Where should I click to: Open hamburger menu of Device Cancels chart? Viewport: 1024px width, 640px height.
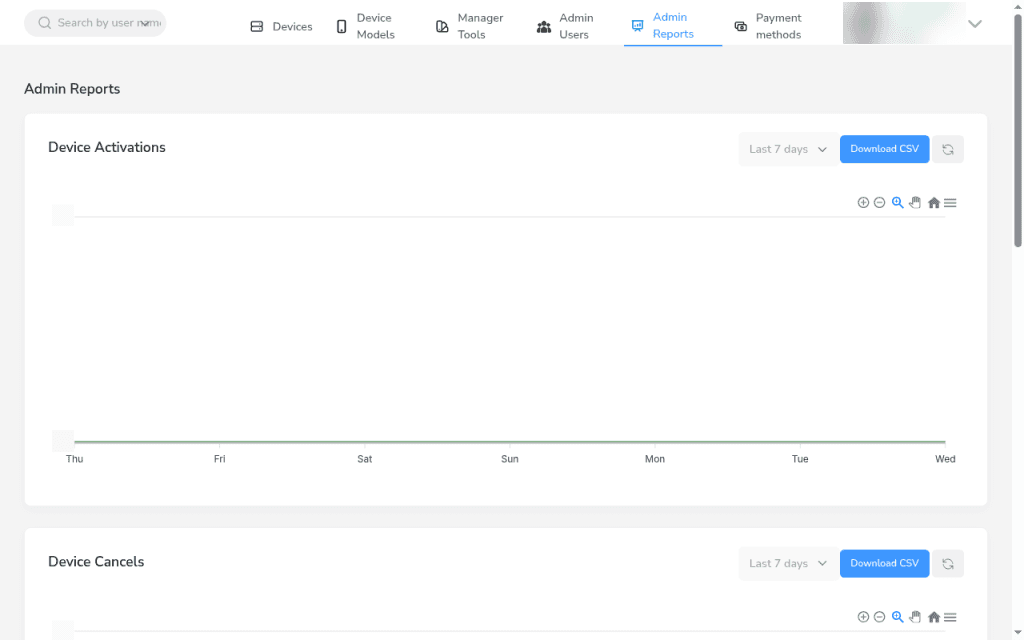950,617
